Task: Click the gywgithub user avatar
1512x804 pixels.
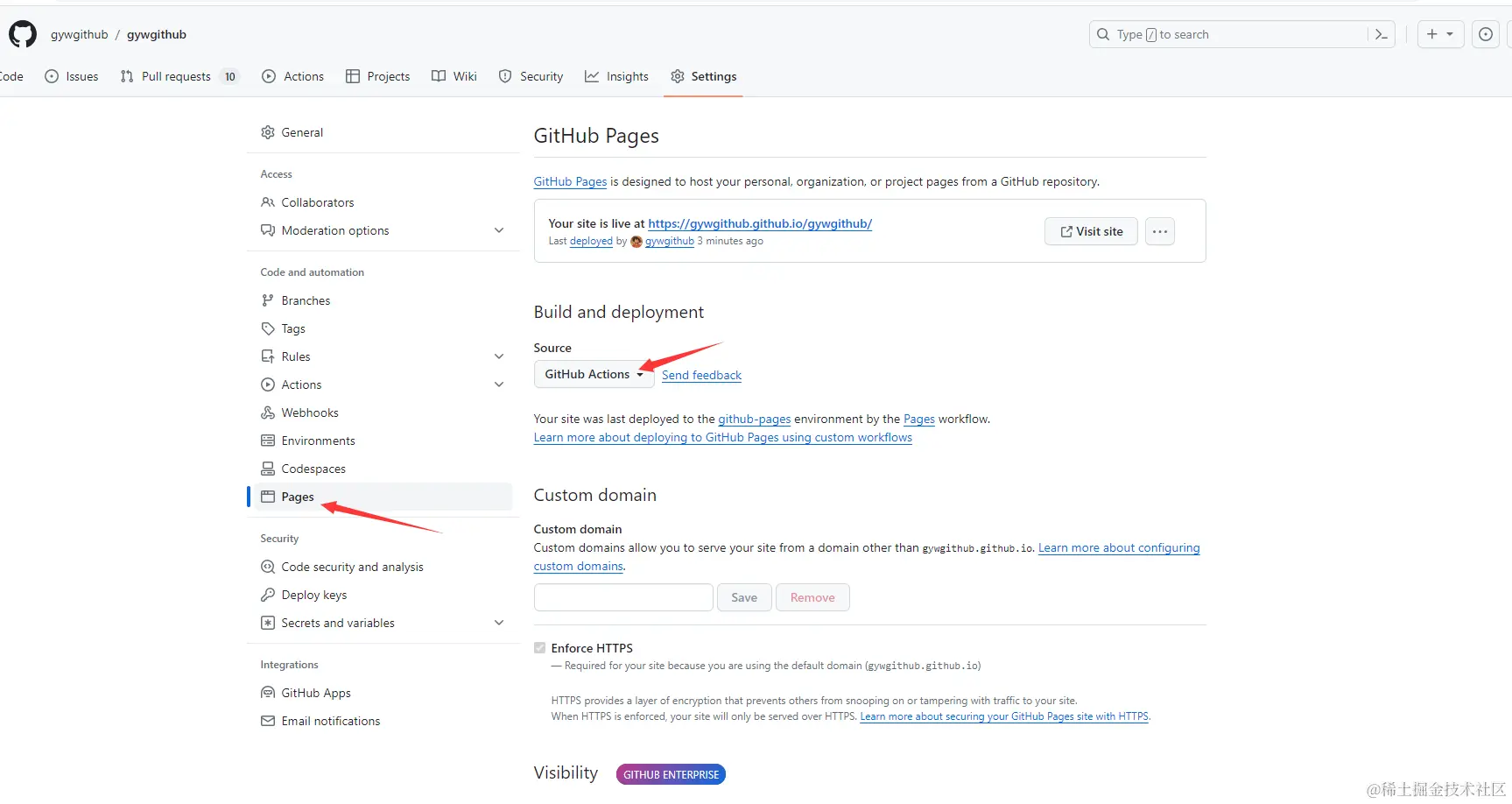Action: pos(636,242)
